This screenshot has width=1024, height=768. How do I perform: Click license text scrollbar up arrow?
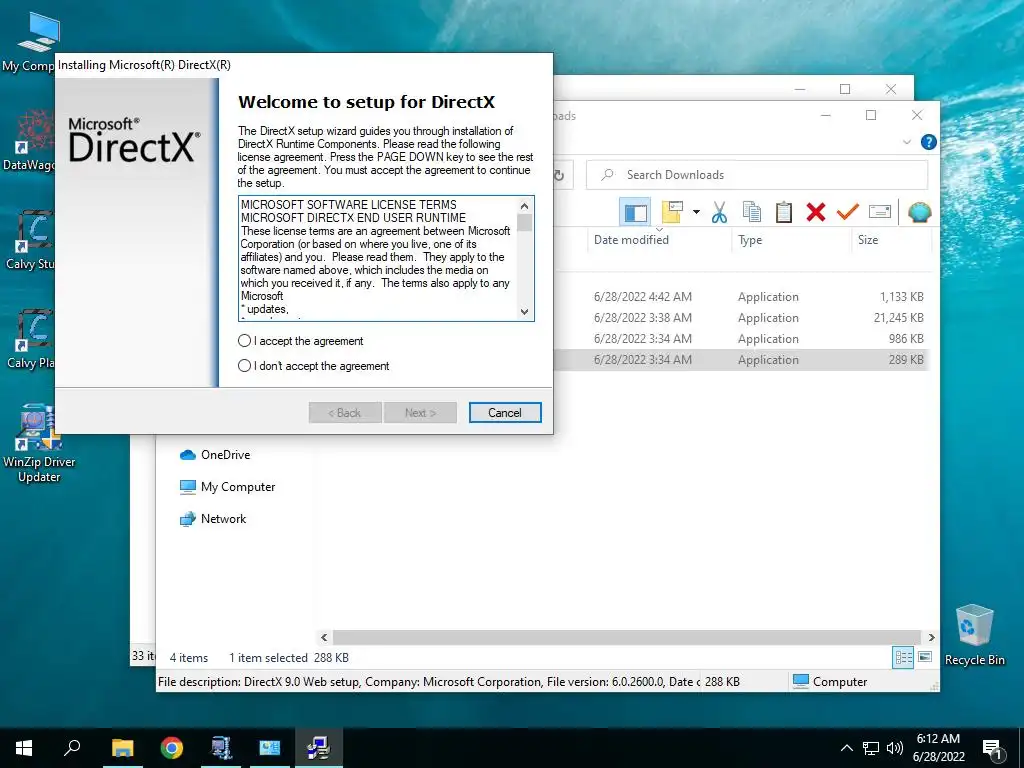point(524,206)
